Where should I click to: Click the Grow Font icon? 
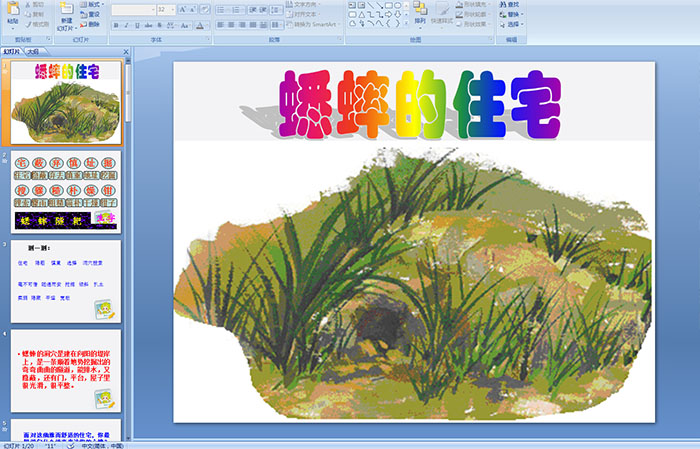[x=183, y=9]
